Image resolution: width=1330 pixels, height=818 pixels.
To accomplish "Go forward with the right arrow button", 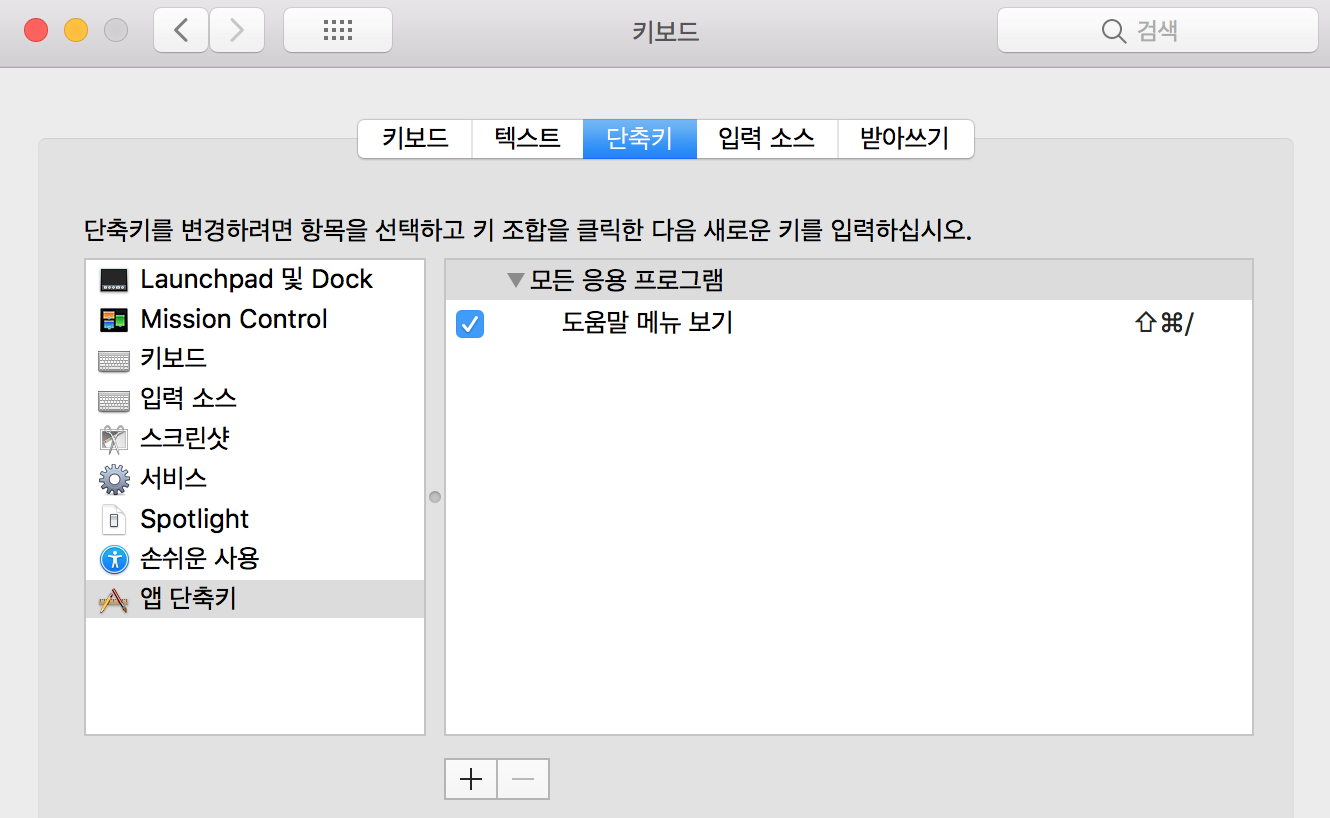I will [237, 30].
